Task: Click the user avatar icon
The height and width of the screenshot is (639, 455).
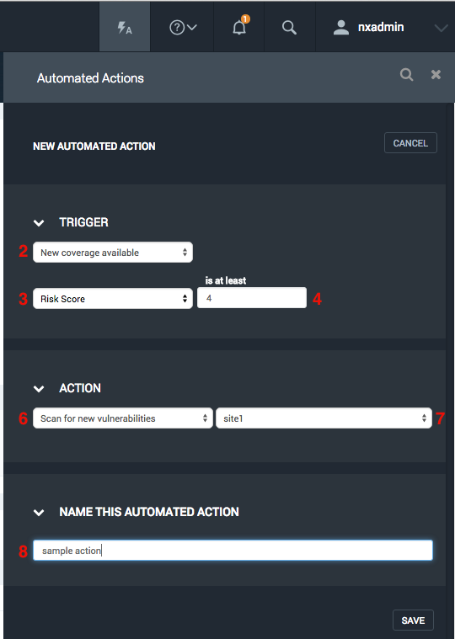Action: pyautogui.click(x=341, y=27)
